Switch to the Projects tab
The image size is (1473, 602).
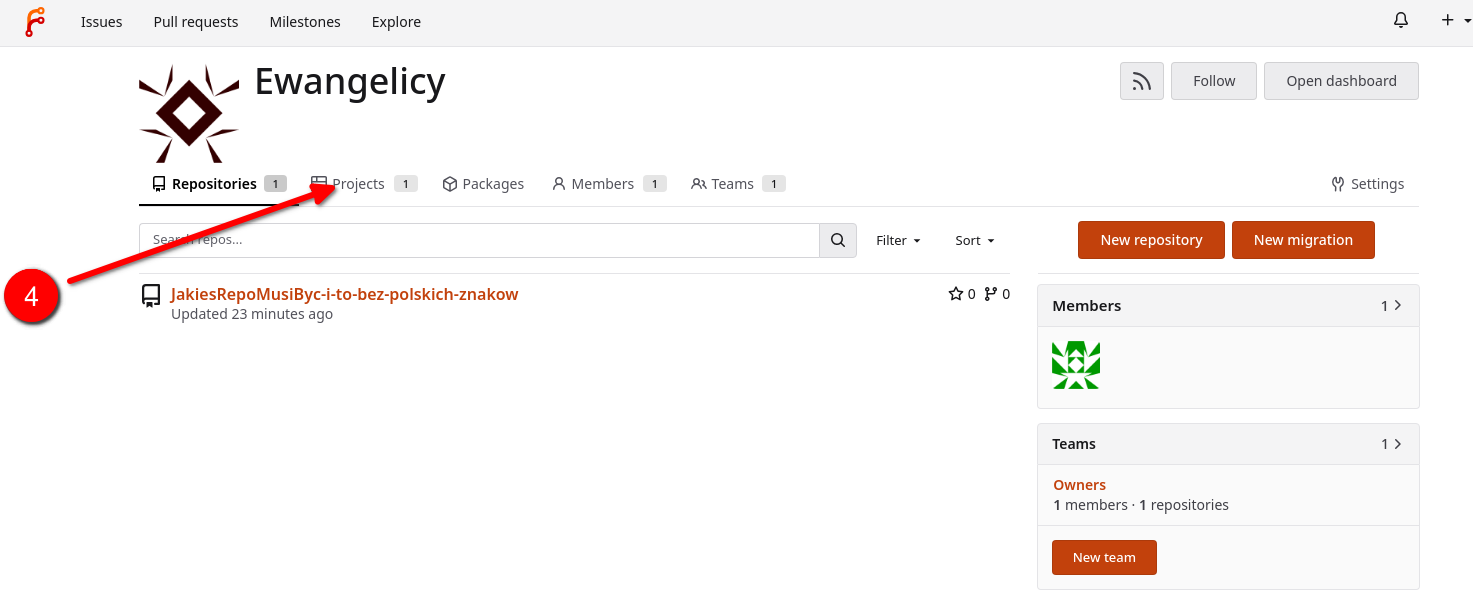point(358,184)
